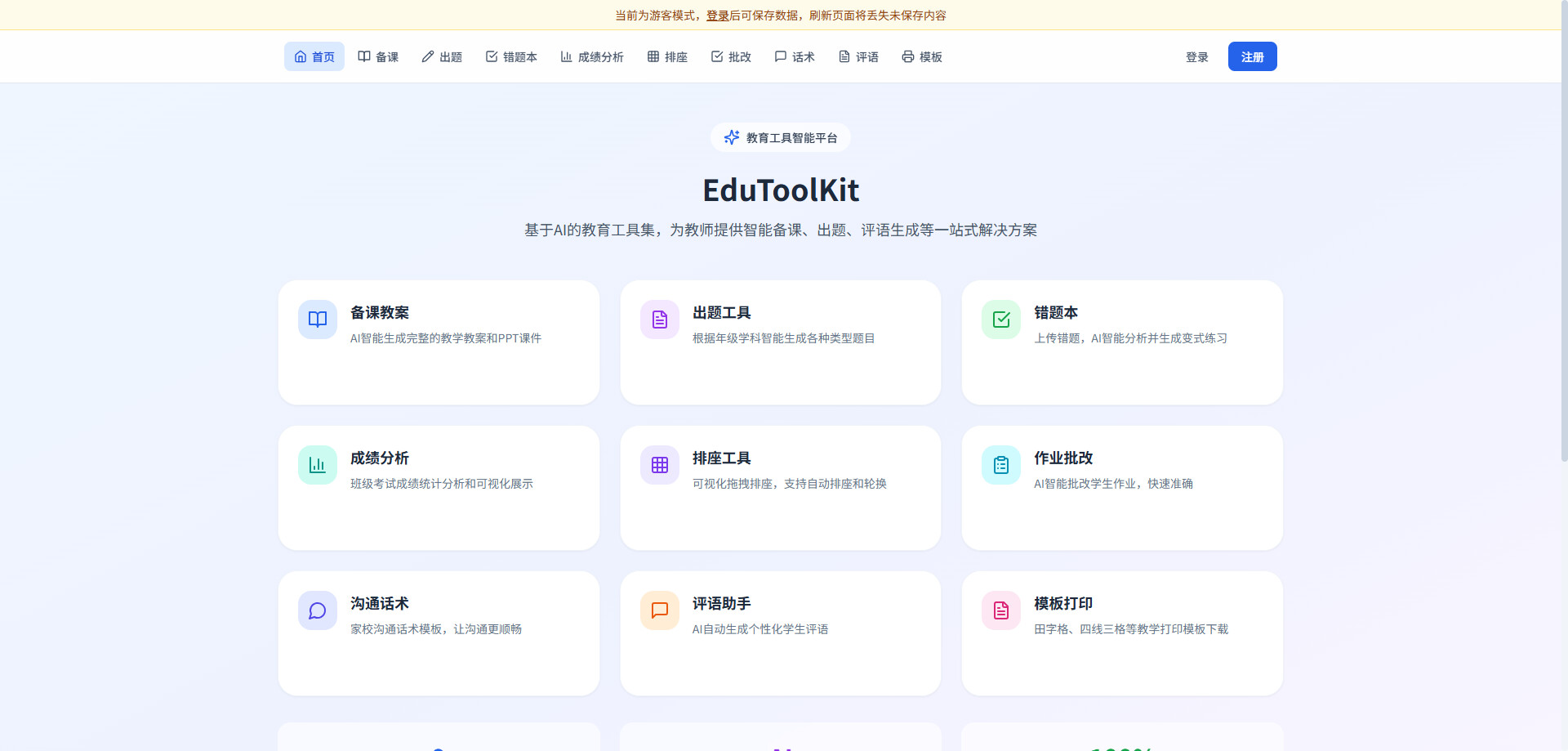This screenshot has height=751, width=1568.
Task: Open the 错题本 card title
Action: pos(1056,312)
